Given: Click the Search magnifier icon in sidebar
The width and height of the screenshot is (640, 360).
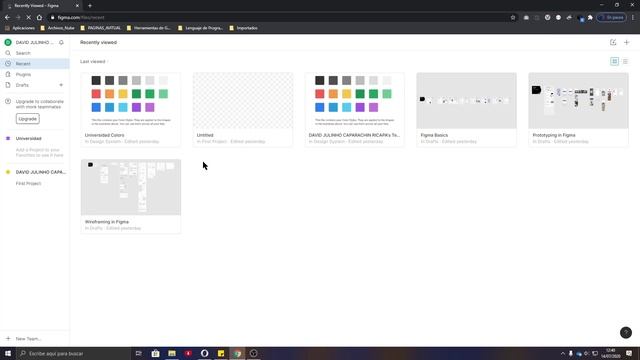Looking at the screenshot, I should coord(8,53).
